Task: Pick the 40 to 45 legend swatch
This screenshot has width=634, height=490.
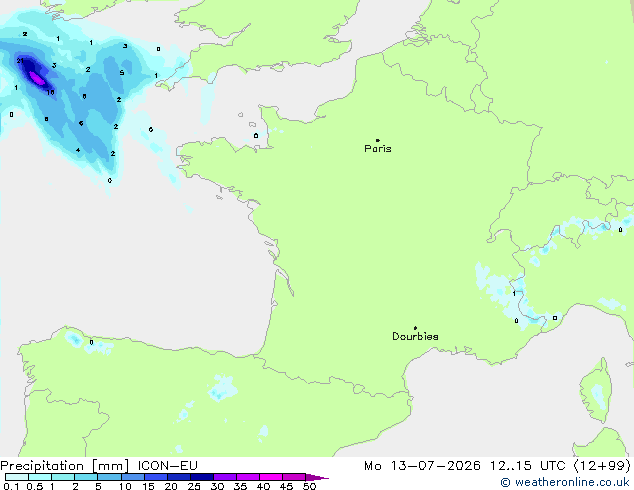Action: (x=271, y=477)
